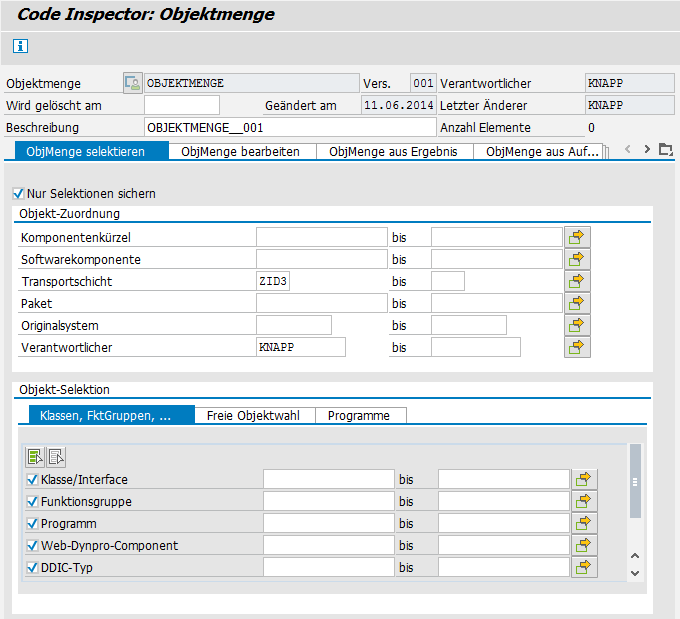Switch to the ObjMenge aus Ergebnis tab

[x=394, y=151]
